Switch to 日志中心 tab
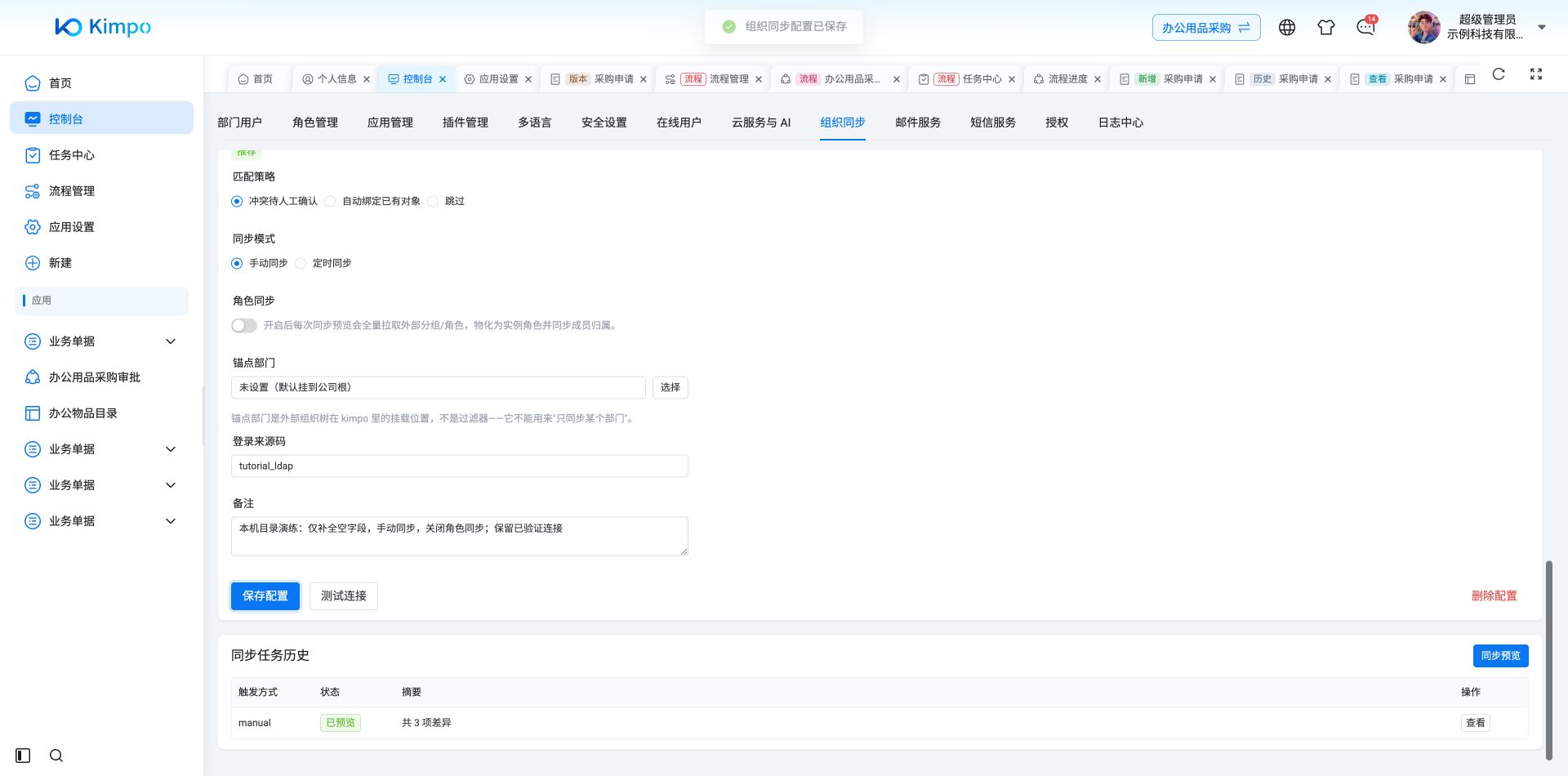This screenshot has height=776, width=1568. tap(1120, 123)
